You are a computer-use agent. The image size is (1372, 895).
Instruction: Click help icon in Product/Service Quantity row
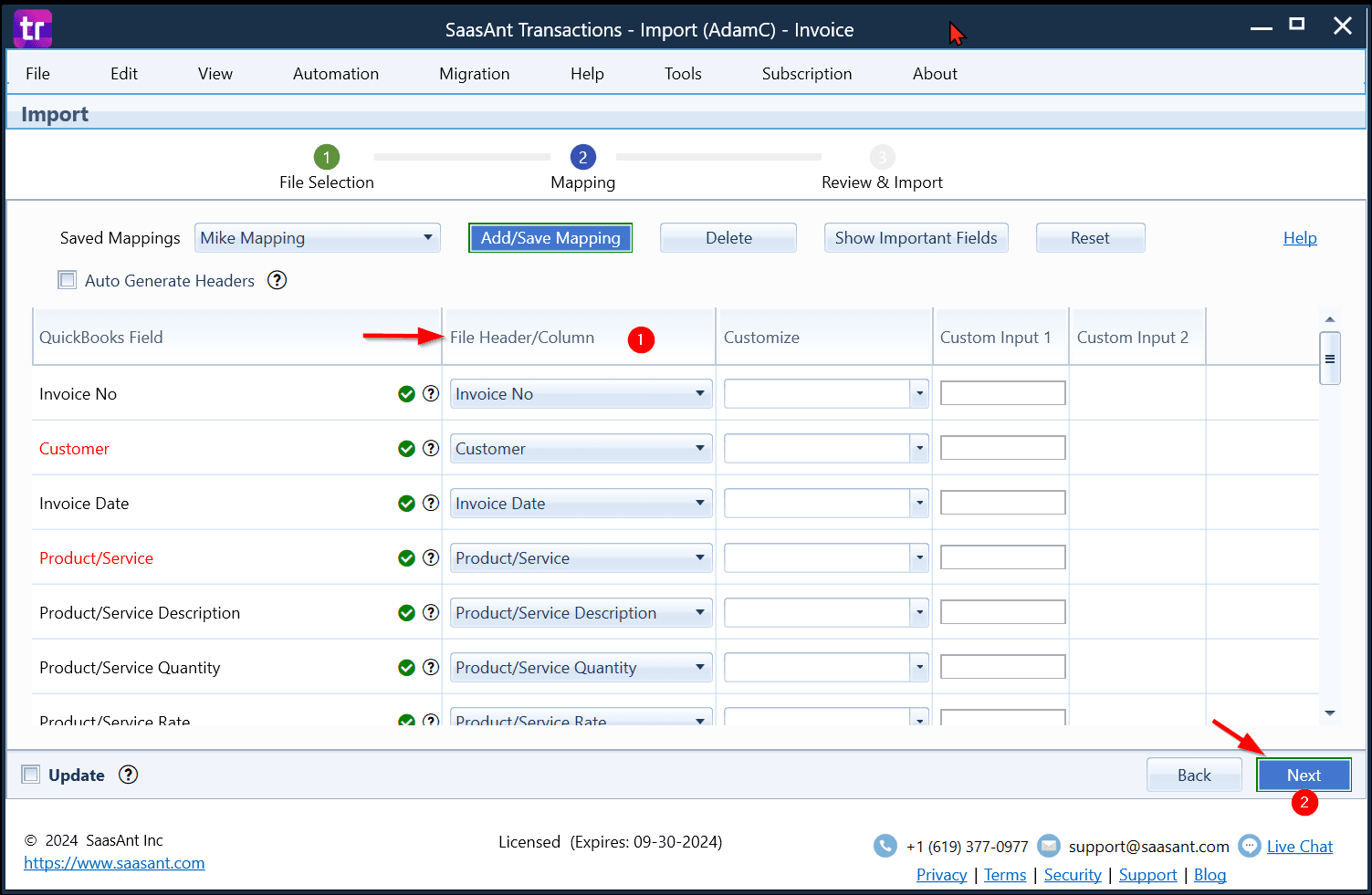click(x=431, y=667)
